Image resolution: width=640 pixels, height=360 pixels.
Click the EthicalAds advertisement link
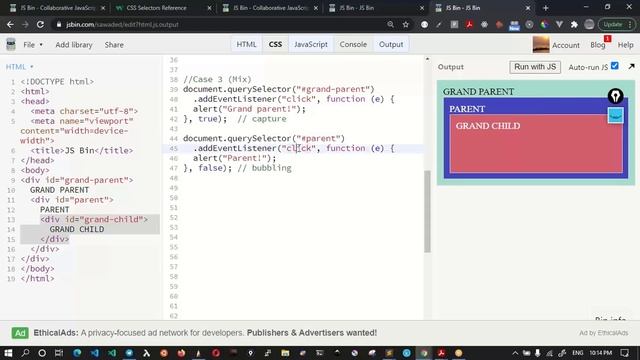point(205,333)
